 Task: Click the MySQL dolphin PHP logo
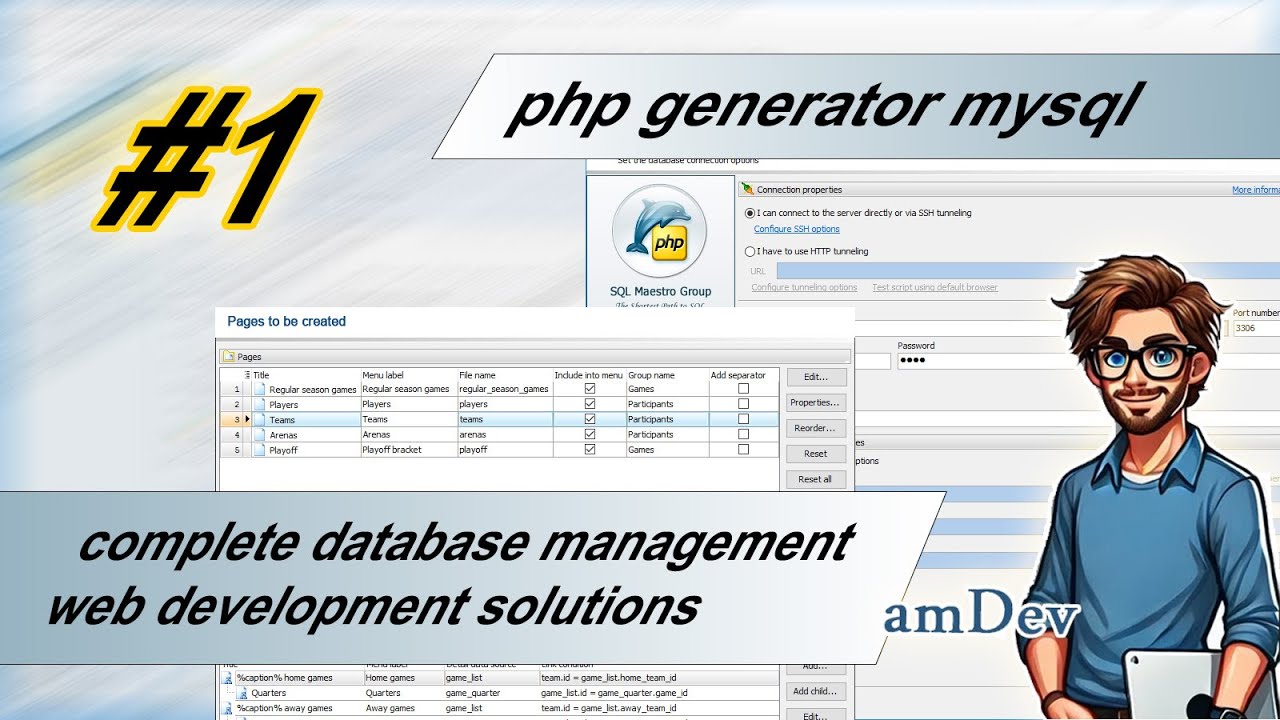pyautogui.click(x=660, y=231)
